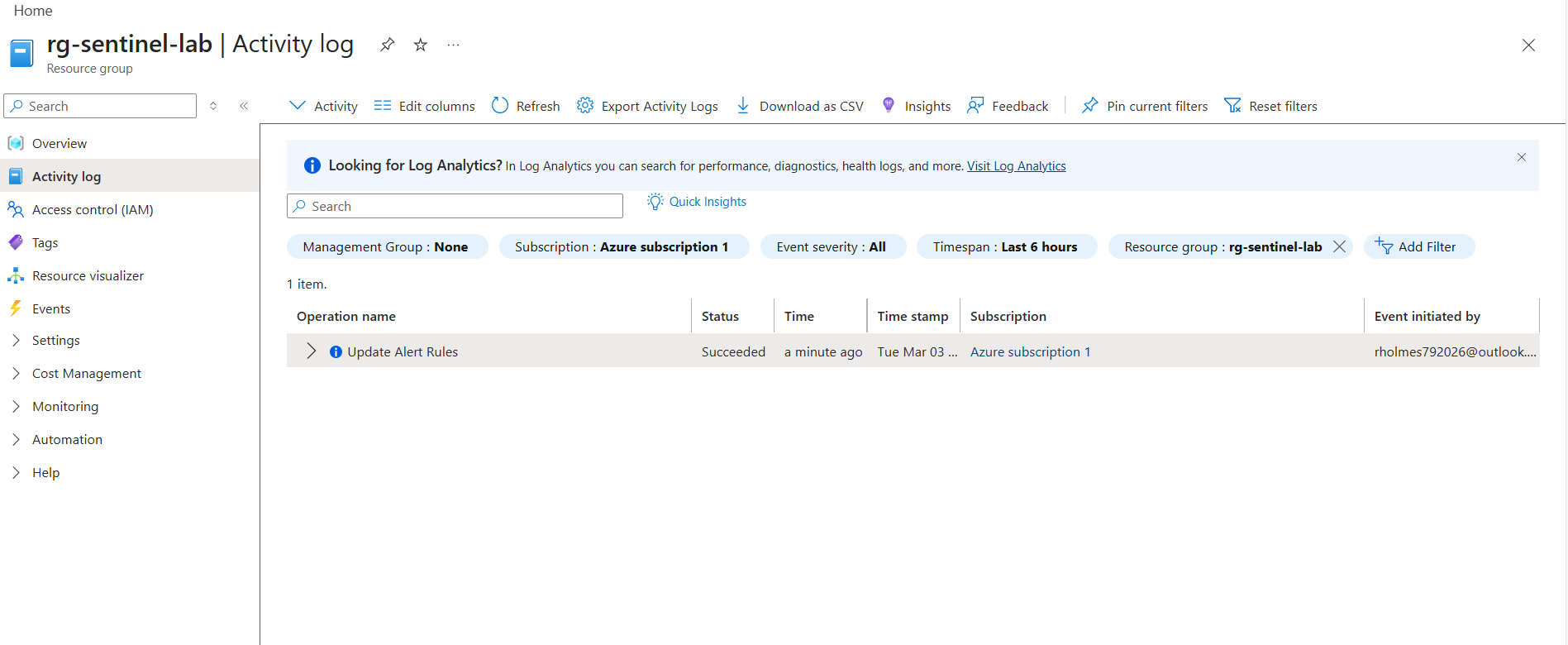
Task: Click the Overview cube icon in sidebar
Action: (x=16, y=143)
